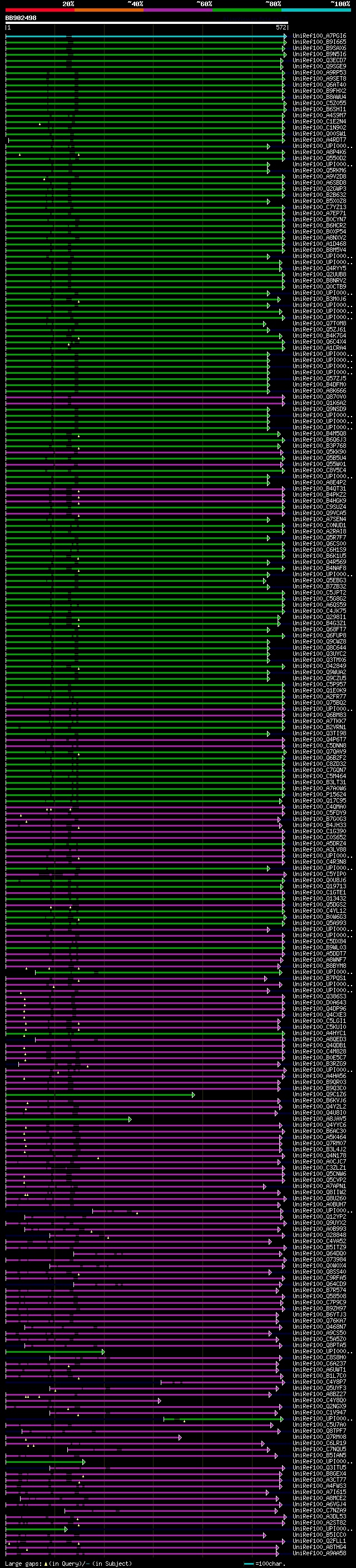Select label UniRef100_A3LV88
Viewport: 356px width, 1568px height.
[319, 849]
